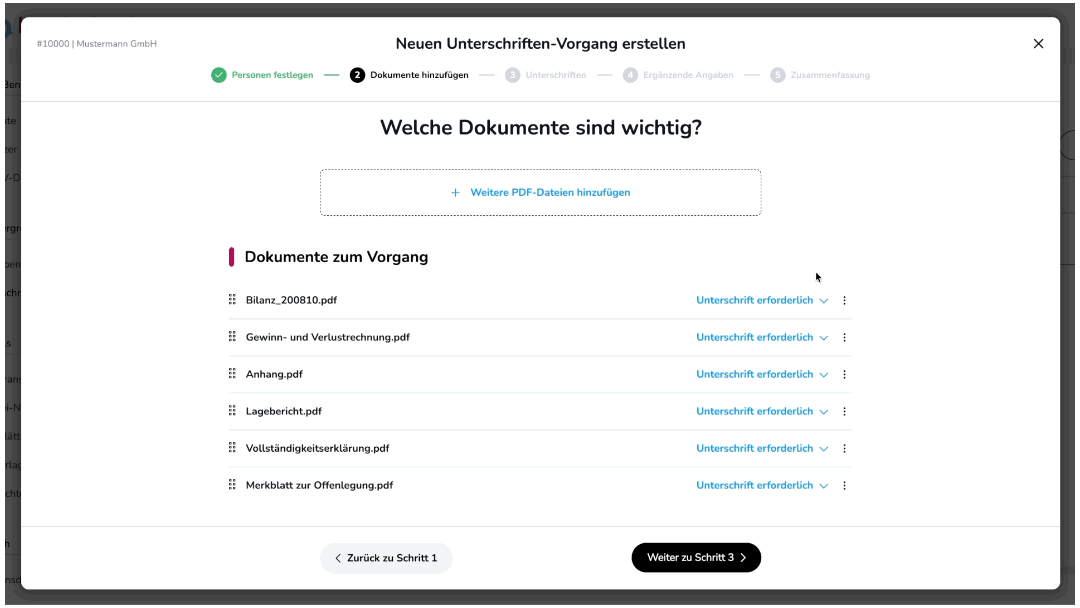Open three-dot menu for Lagebericht.pdf
Viewport: 1080px width, 608px height.
(844, 412)
